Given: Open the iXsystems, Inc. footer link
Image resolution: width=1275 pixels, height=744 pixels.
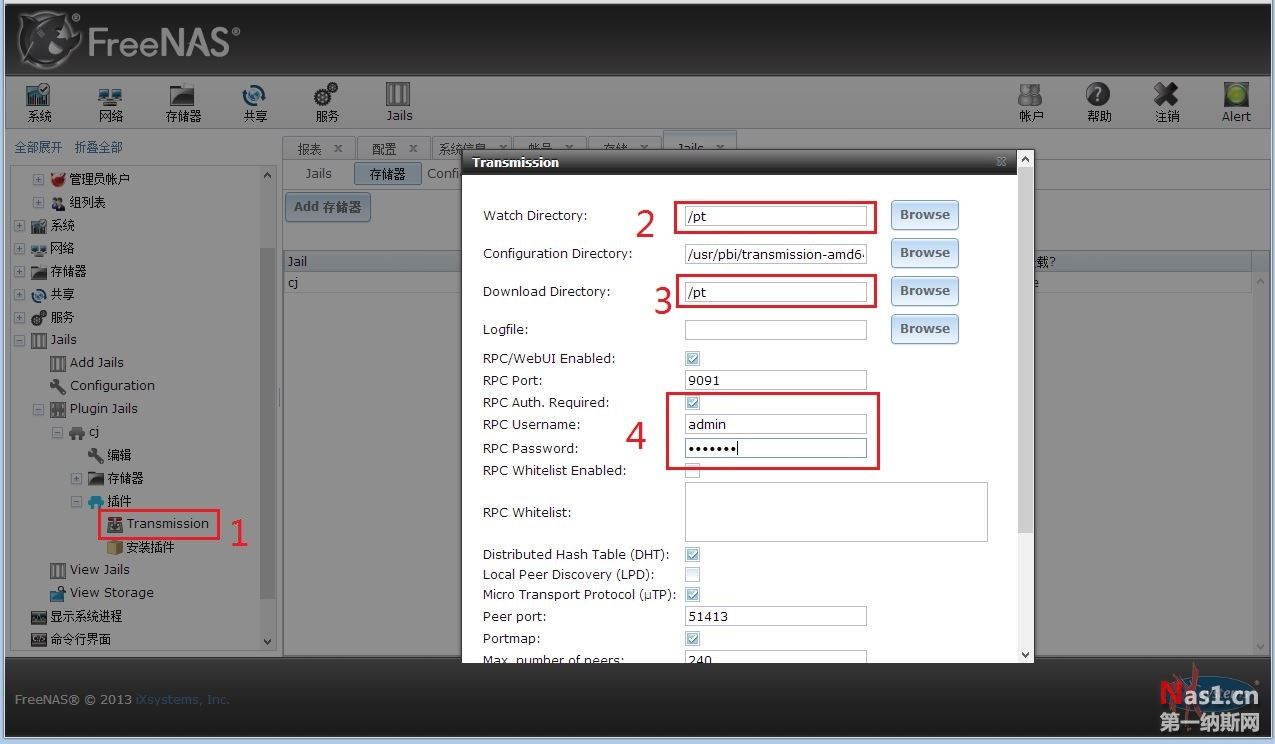Looking at the screenshot, I should coord(183,700).
